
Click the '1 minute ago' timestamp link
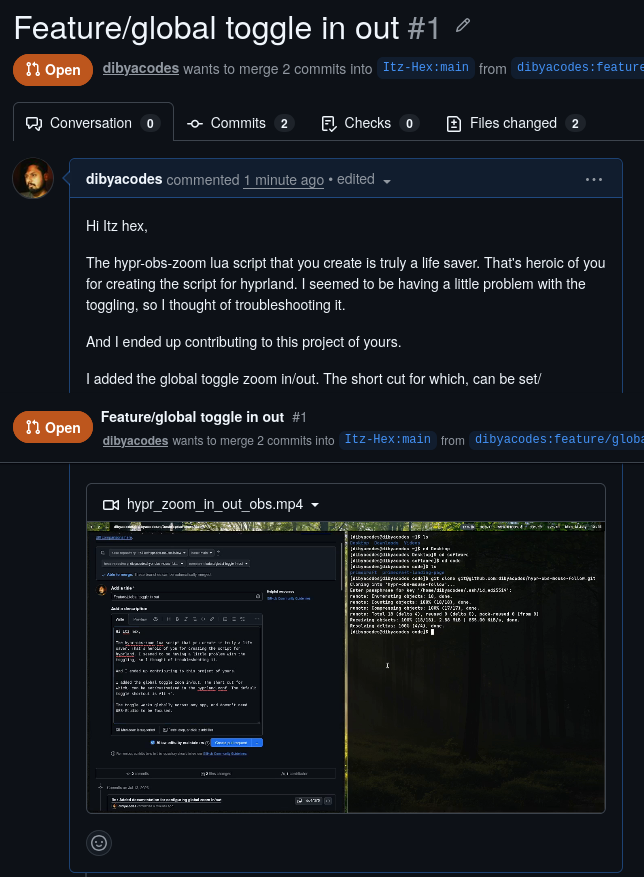[x=284, y=180]
